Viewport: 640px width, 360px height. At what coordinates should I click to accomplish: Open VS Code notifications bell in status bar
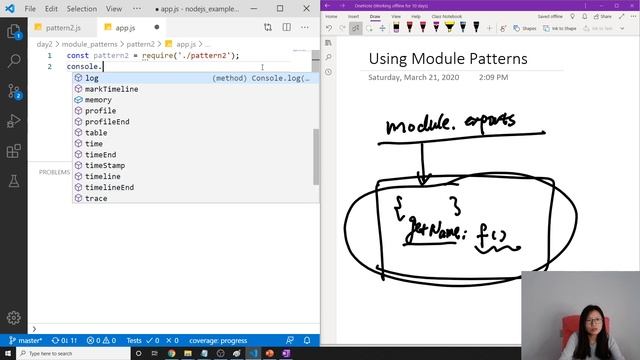point(307,340)
